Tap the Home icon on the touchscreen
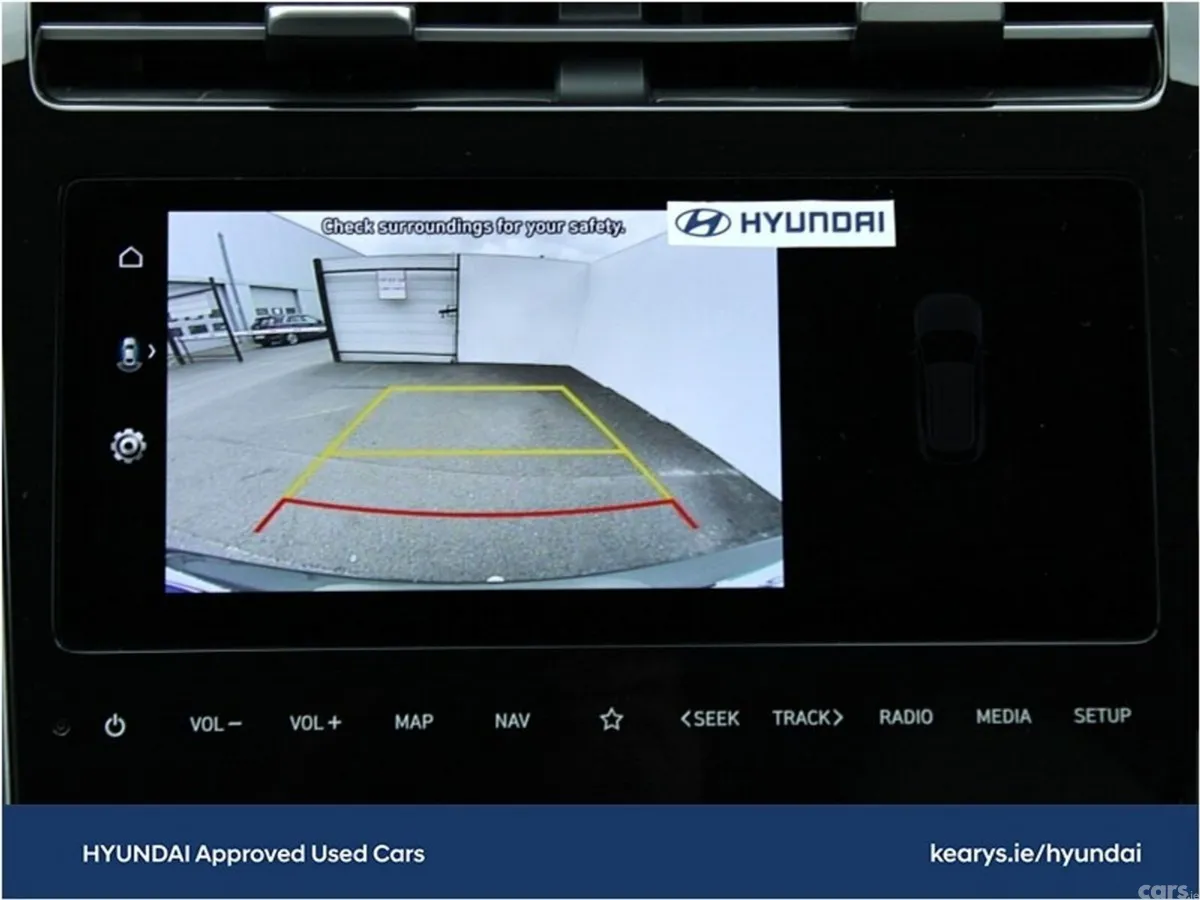The height and width of the screenshot is (900, 1200). click(130, 257)
